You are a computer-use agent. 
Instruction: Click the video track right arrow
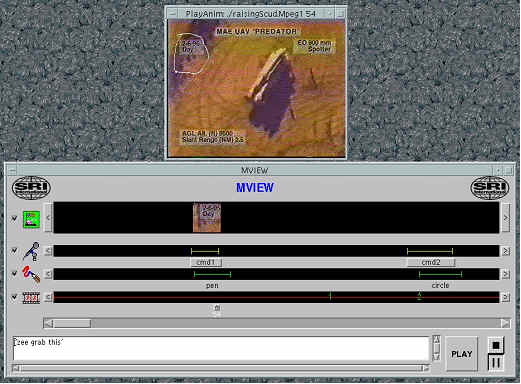506,297
